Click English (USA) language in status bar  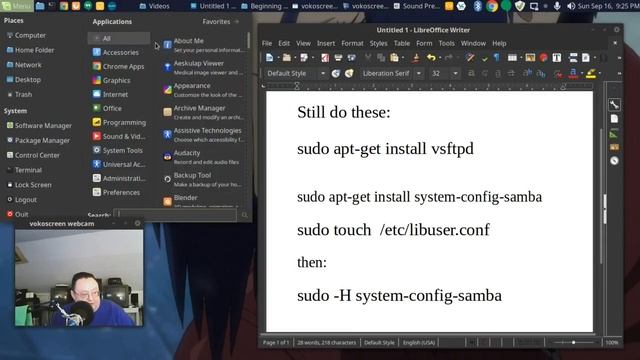(418, 342)
